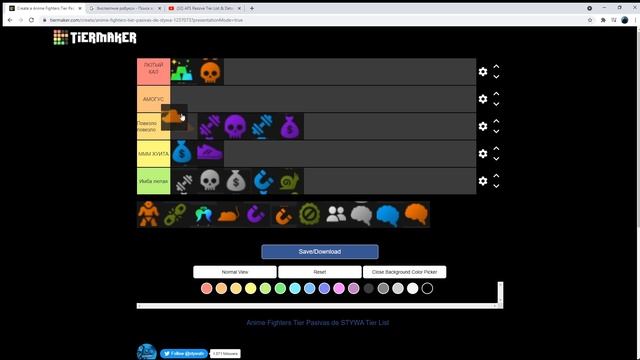Choose the red color swatch
Image resolution: width=640 pixels, height=360 pixels.
coord(207,289)
